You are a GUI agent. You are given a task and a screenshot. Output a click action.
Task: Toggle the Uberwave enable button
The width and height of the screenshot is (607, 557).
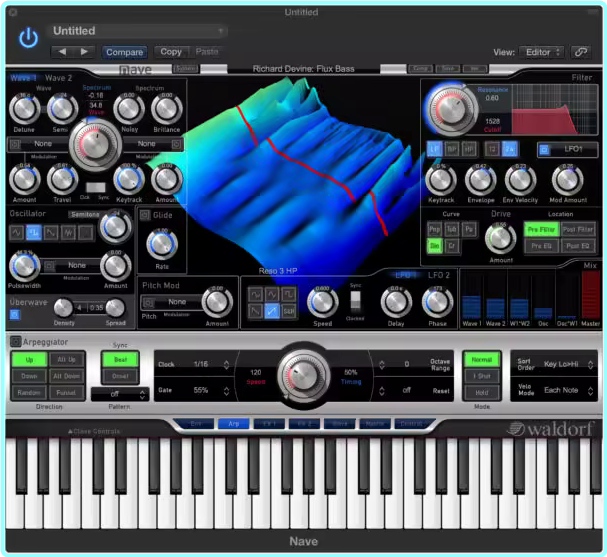pos(14,314)
